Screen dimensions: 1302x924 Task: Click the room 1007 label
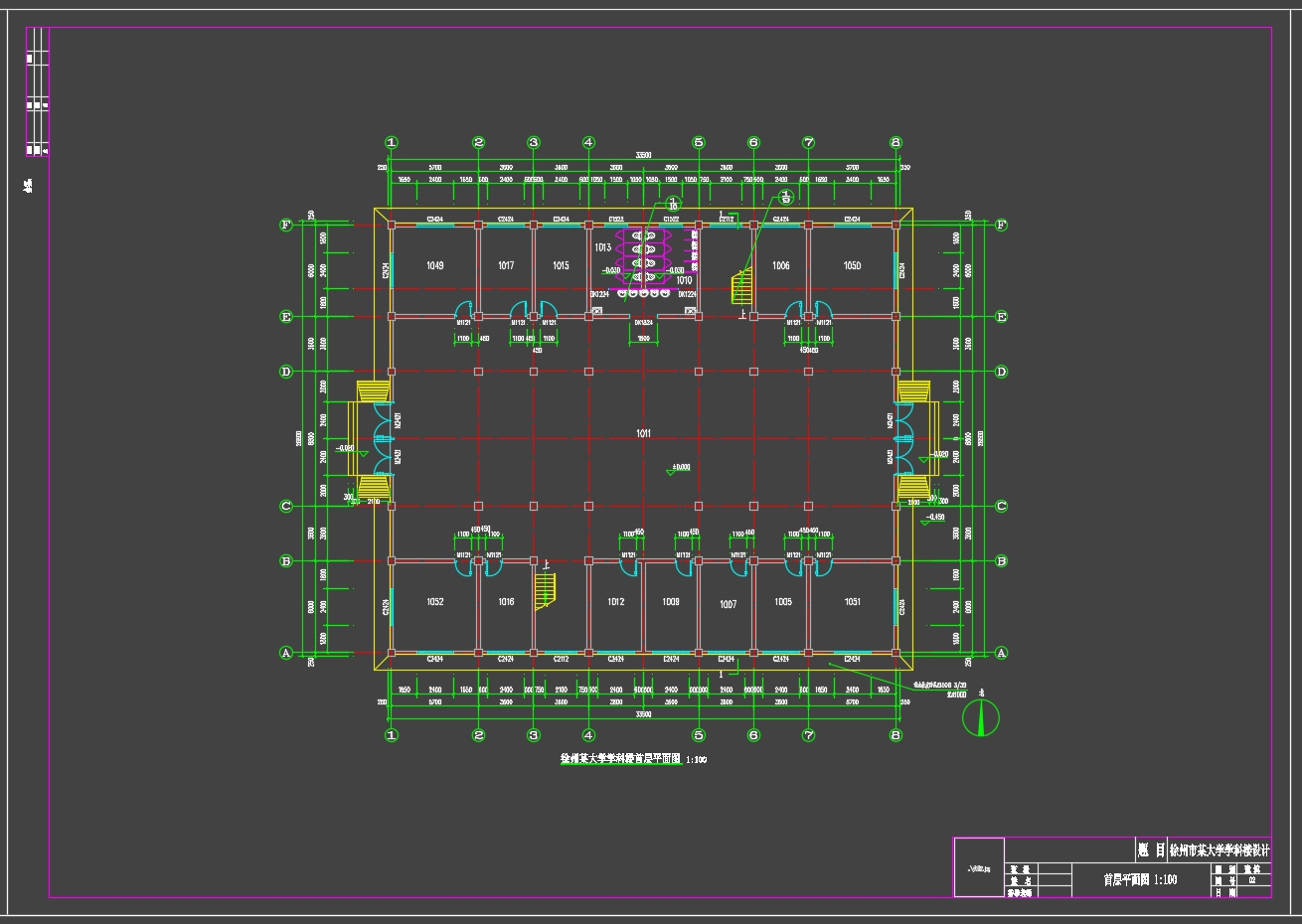pos(728,604)
